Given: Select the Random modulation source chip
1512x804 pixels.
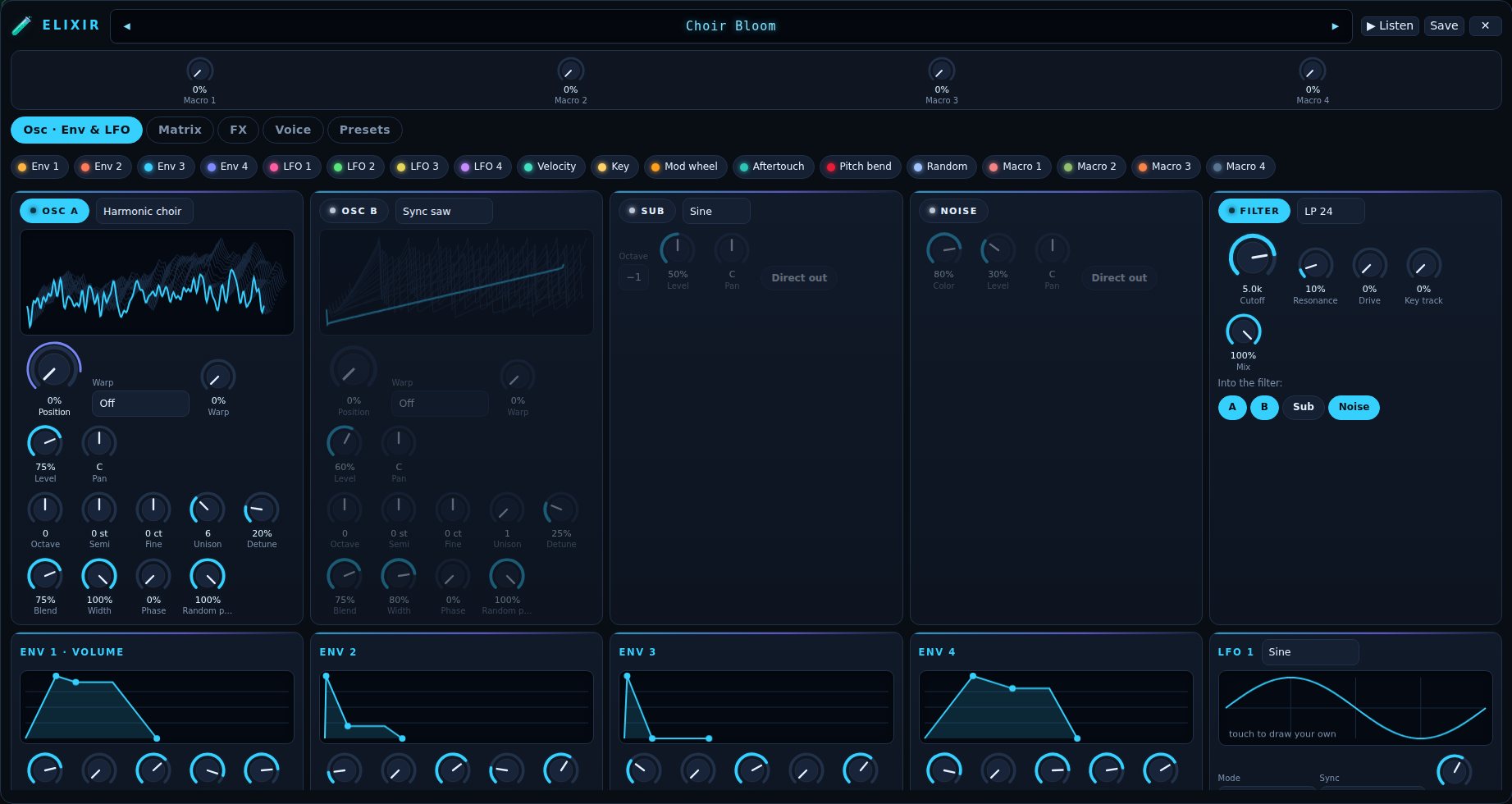Looking at the screenshot, I should [941, 167].
